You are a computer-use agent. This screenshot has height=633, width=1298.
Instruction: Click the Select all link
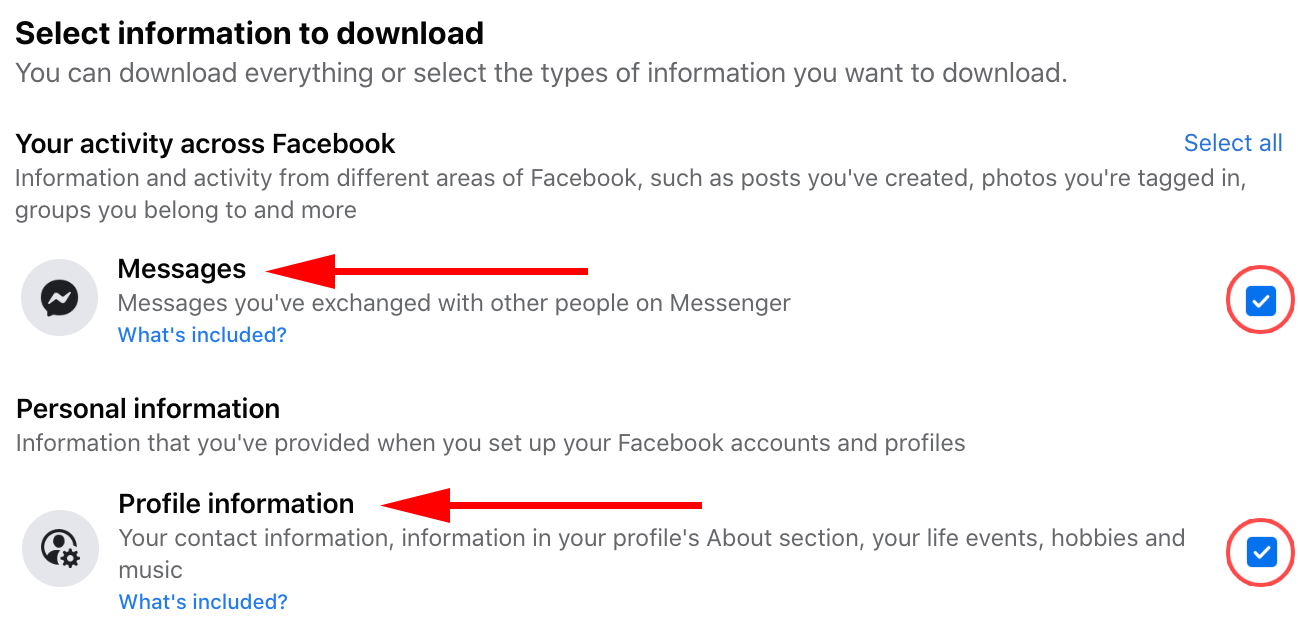tap(1233, 143)
